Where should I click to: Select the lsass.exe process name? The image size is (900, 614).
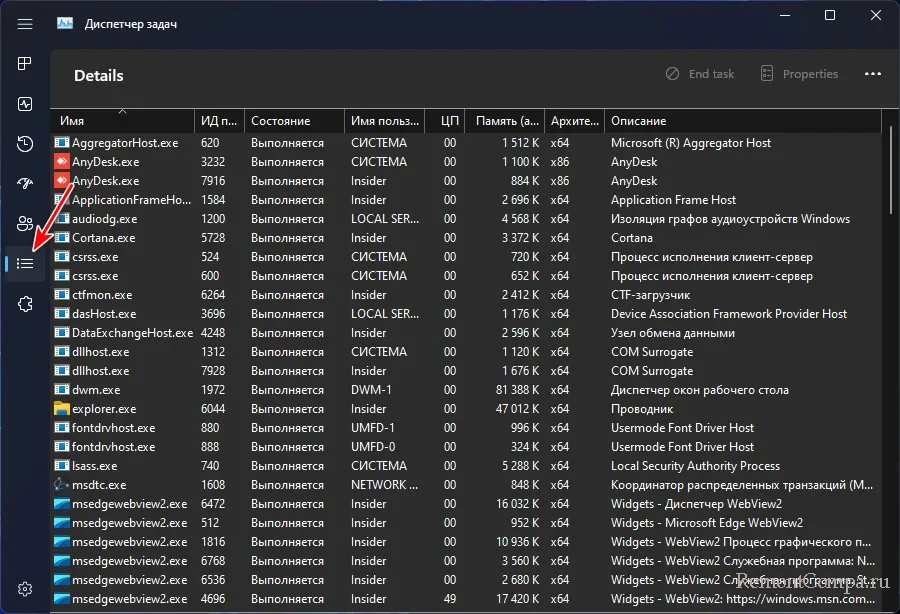94,465
